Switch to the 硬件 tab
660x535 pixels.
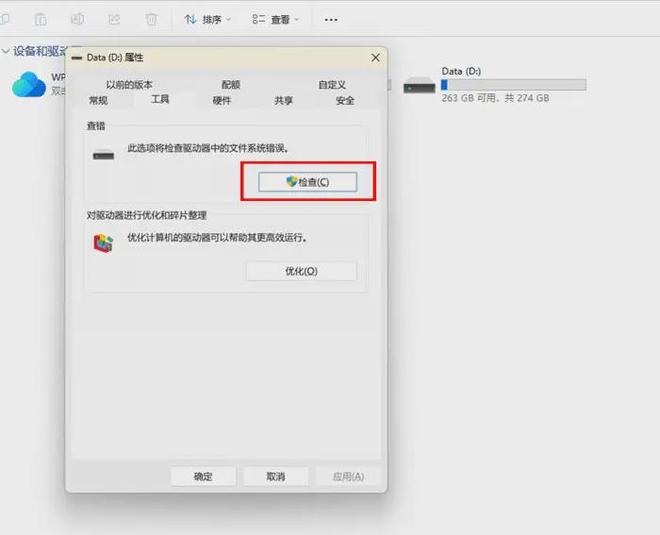(x=222, y=100)
